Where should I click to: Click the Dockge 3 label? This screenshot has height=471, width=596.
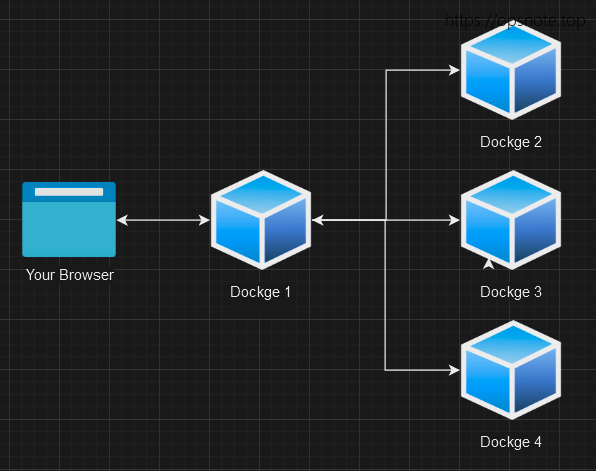pyautogui.click(x=510, y=292)
